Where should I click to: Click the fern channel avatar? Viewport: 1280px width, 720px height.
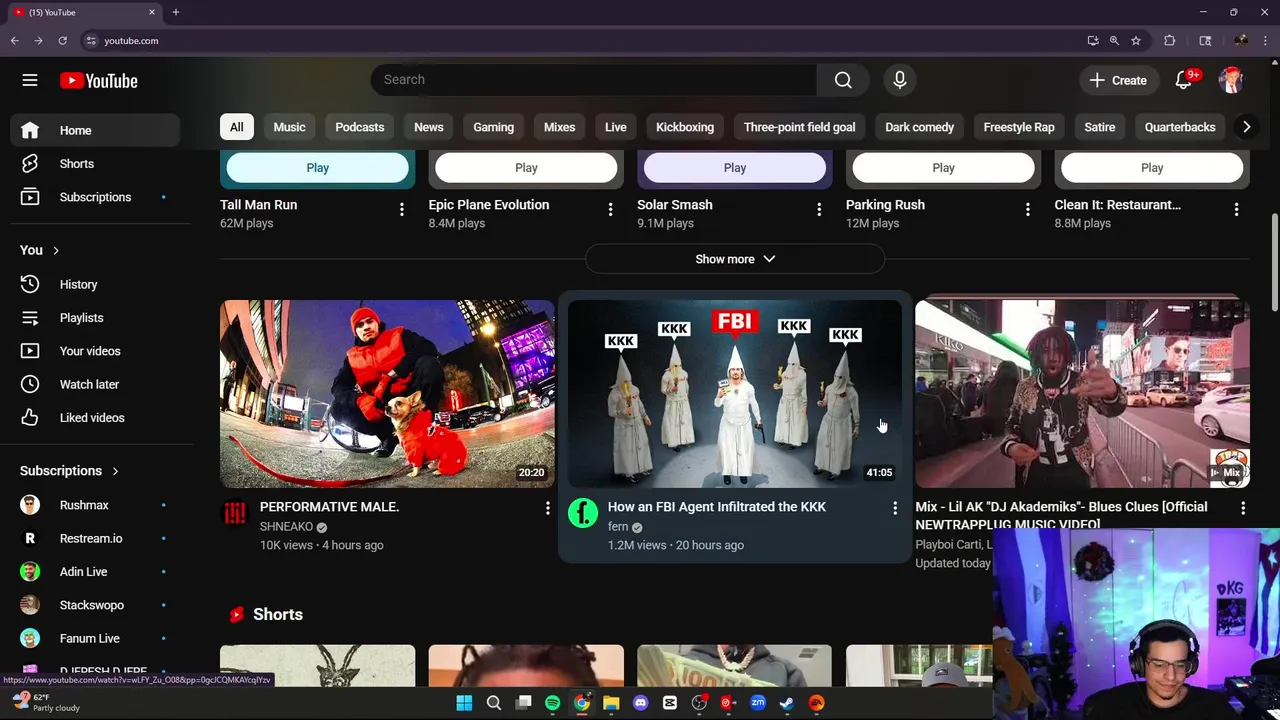(583, 513)
